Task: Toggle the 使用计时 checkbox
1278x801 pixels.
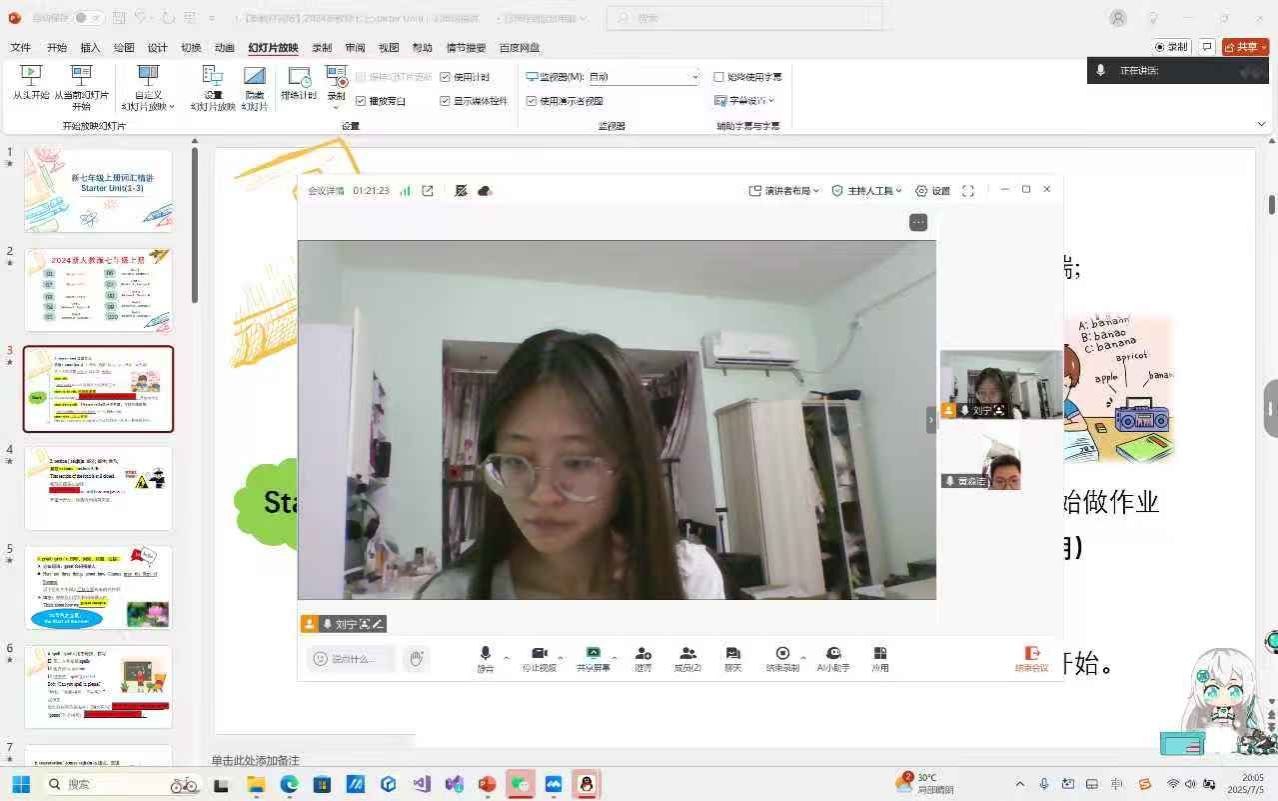Action: [445, 77]
